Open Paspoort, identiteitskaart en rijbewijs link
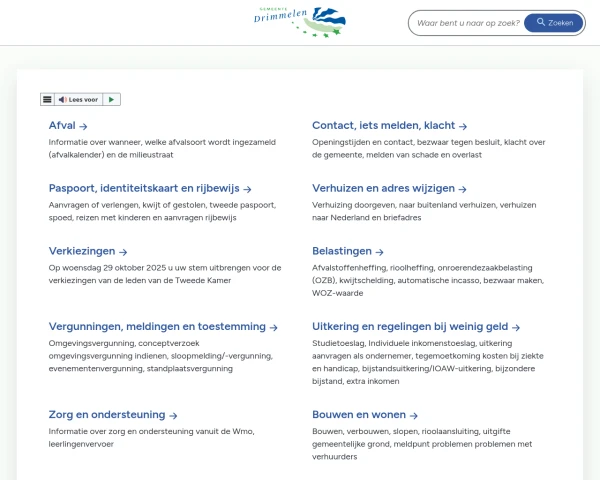600x480 pixels. [x=144, y=188]
